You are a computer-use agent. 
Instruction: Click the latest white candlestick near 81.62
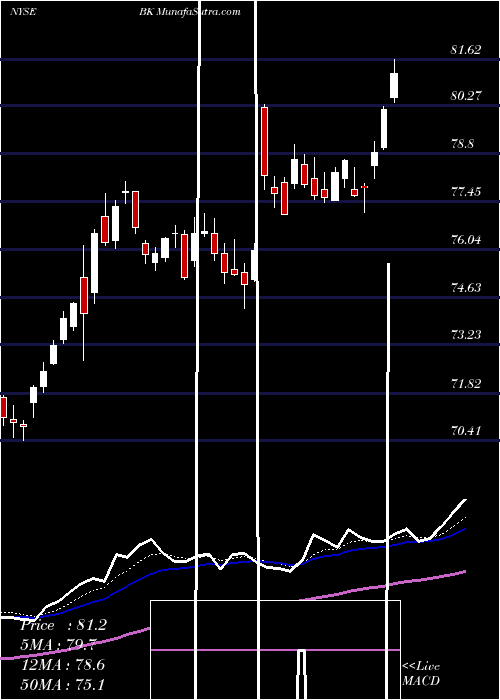394,81
